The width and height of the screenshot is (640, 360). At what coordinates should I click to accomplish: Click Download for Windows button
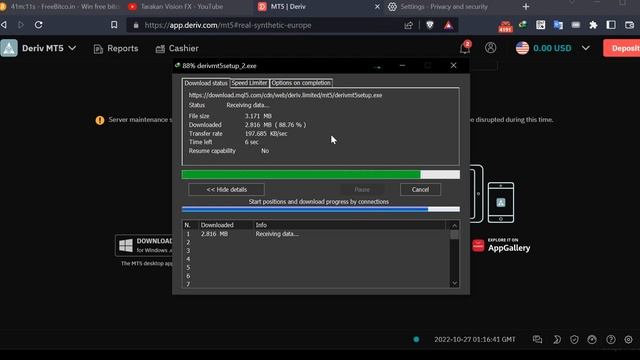[x=144, y=245]
